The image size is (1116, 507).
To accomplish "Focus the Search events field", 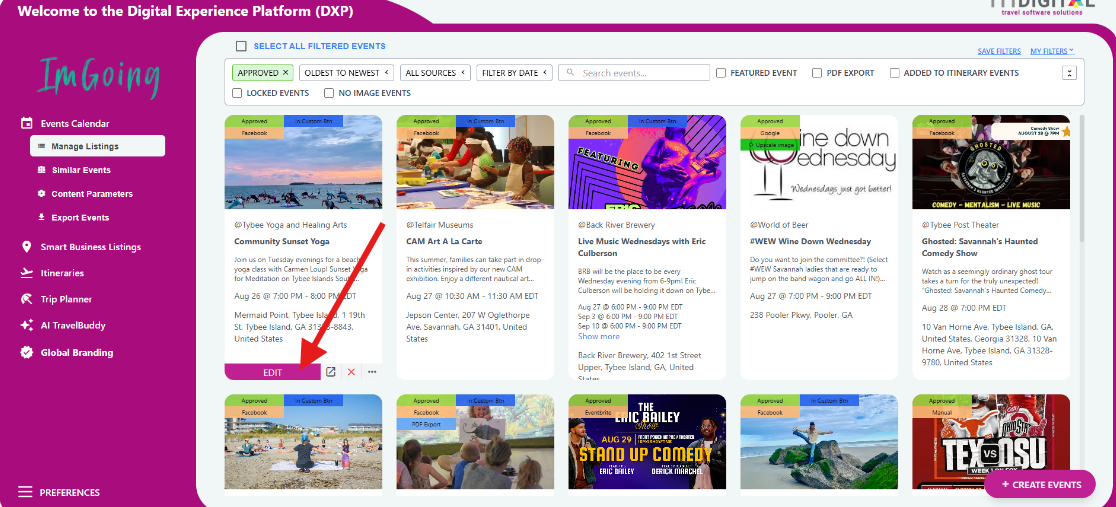I will (634, 73).
